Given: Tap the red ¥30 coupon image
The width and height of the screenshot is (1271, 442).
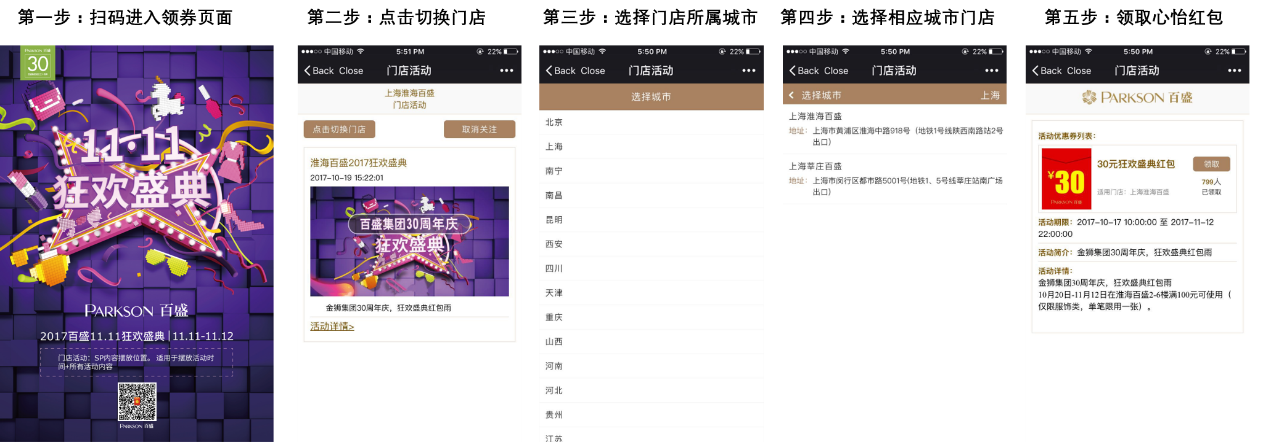Looking at the screenshot, I should 1066,179.
